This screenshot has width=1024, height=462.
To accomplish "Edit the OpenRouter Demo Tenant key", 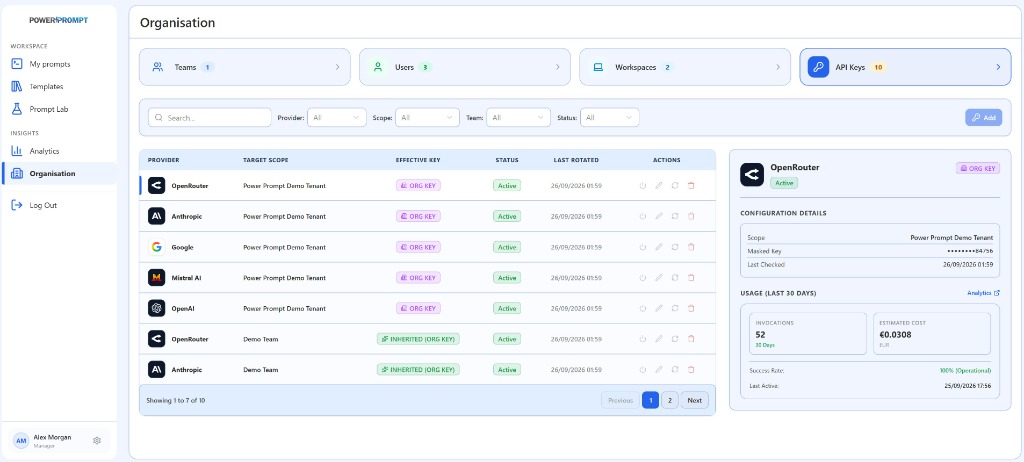I will point(658,186).
